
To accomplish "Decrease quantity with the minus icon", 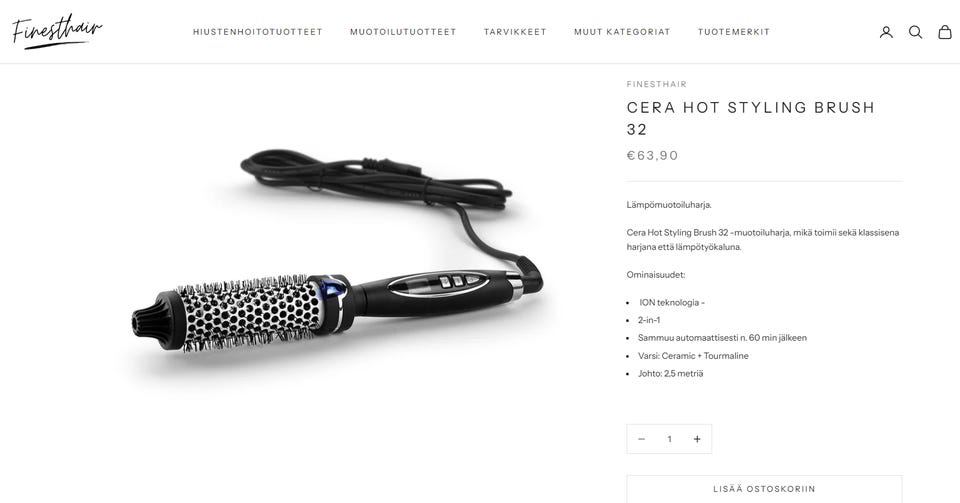I will click(x=641, y=439).
